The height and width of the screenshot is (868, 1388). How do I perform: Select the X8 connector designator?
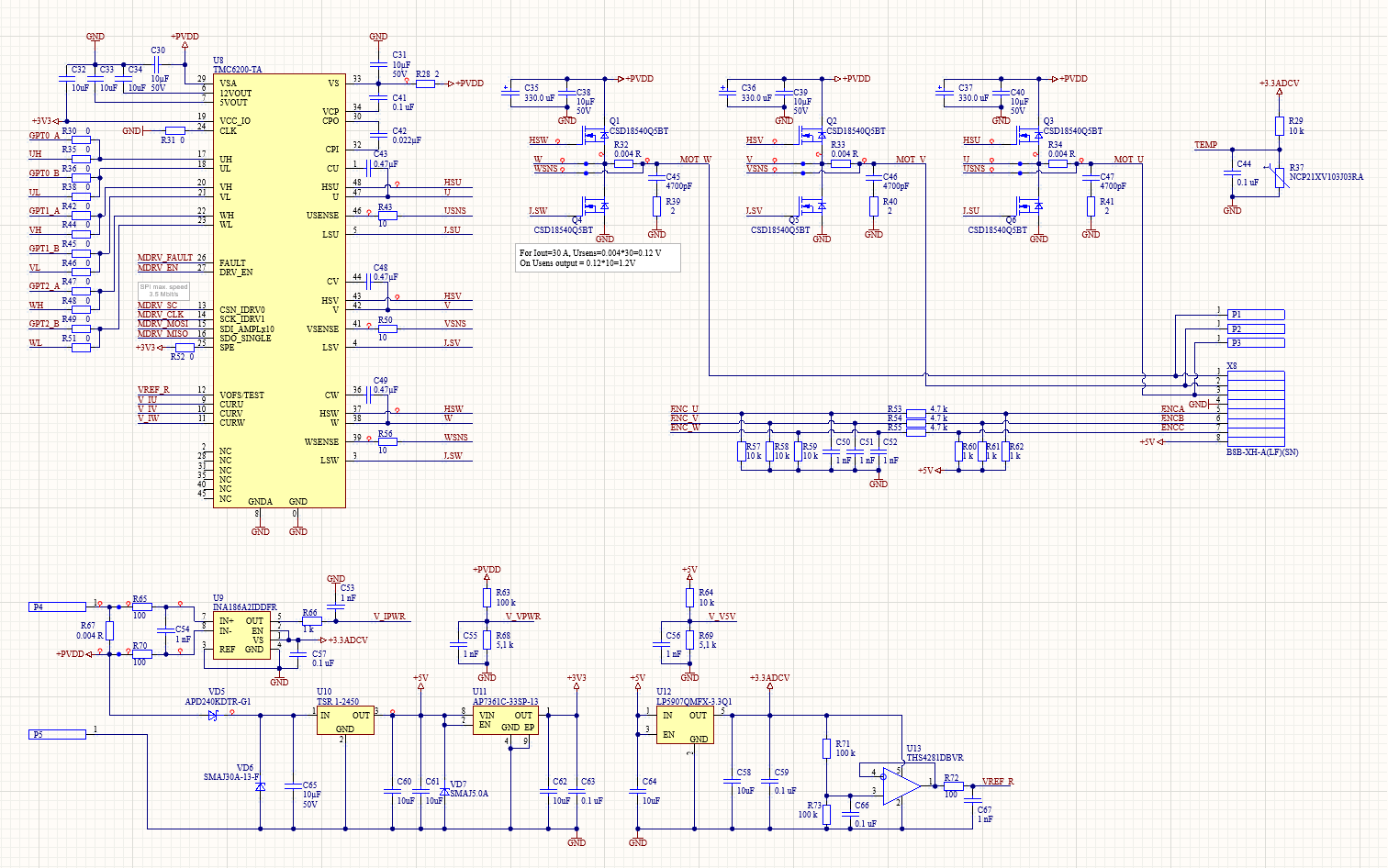tap(1232, 365)
